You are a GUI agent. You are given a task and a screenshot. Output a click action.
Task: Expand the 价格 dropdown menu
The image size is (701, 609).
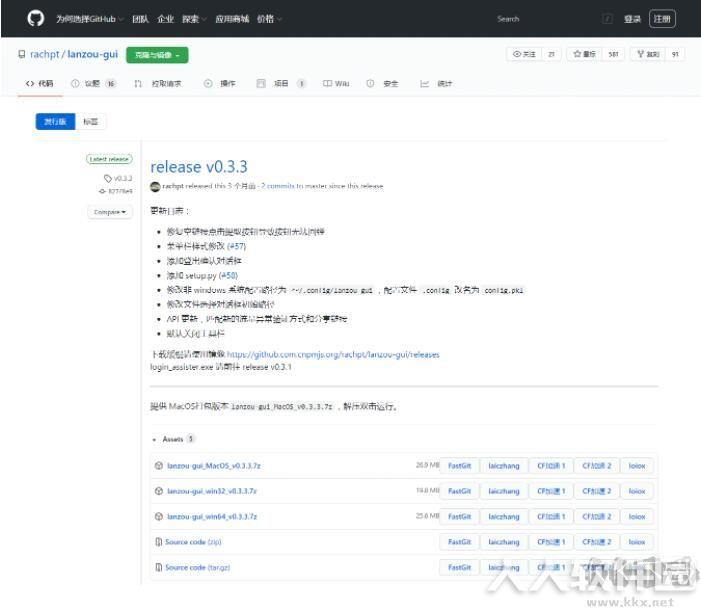point(269,19)
